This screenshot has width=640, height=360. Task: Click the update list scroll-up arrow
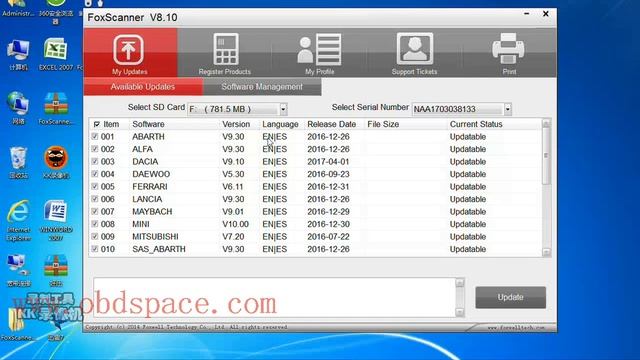click(546, 124)
